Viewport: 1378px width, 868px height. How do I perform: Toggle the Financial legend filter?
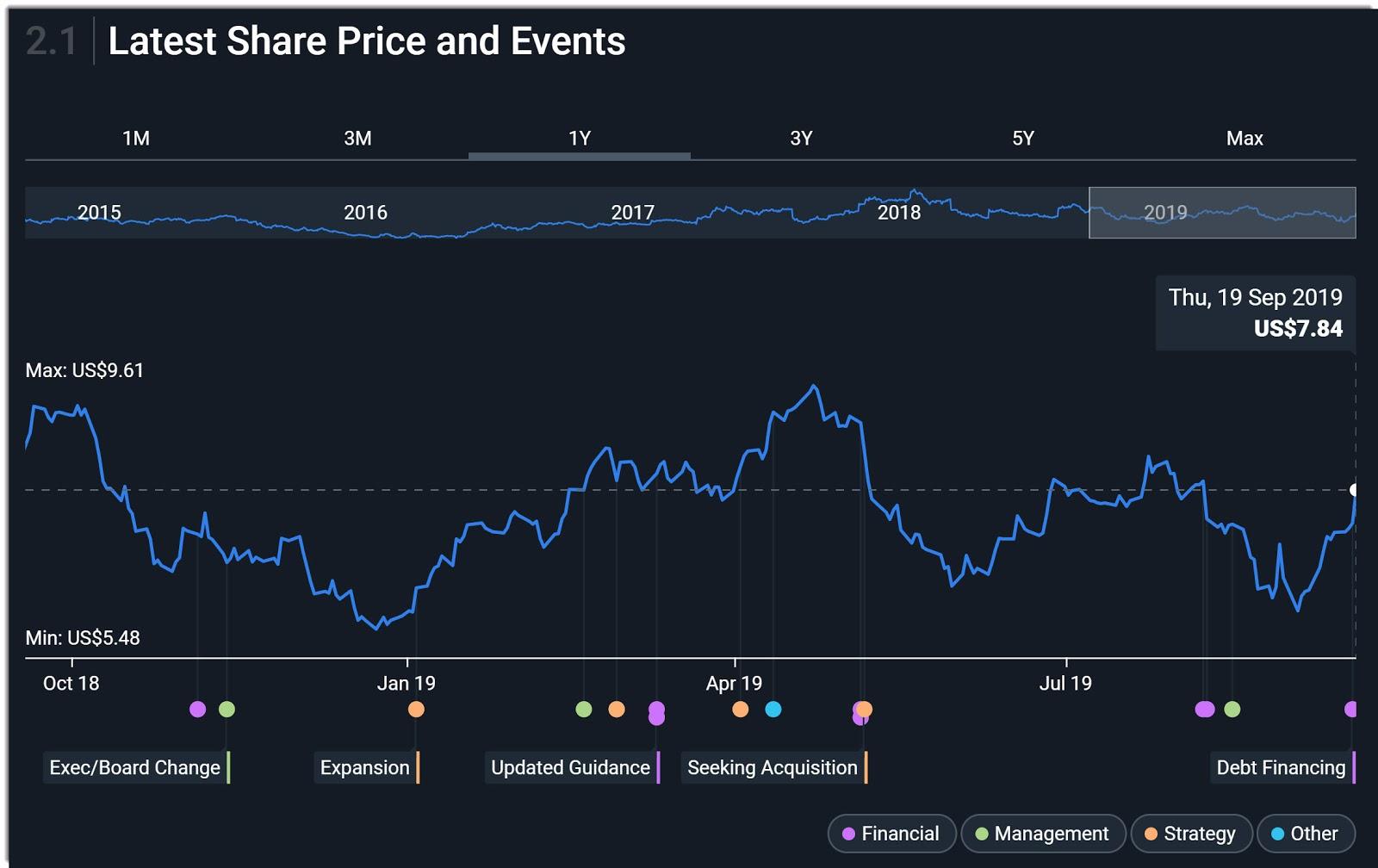tap(891, 834)
